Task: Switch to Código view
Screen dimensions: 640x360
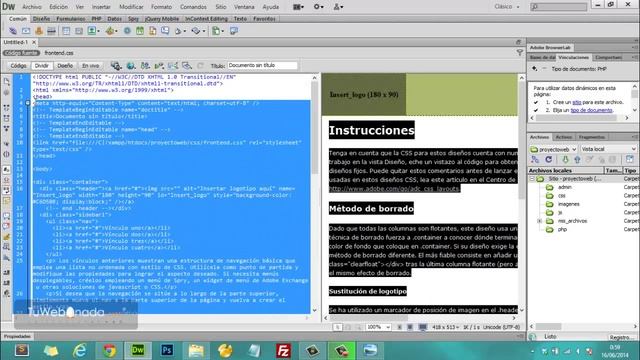Action: 18,65
